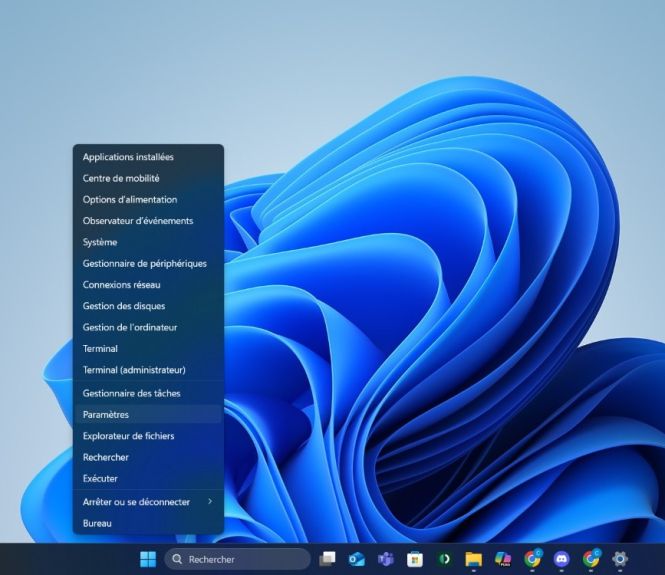Open File Explorer taskbar icon

[x=473, y=559]
